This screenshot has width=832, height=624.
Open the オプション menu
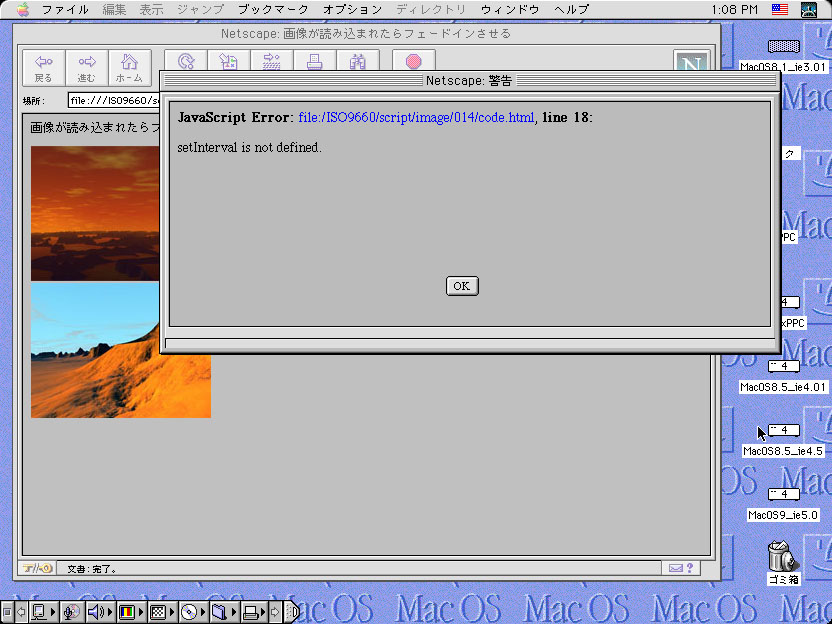(x=352, y=10)
